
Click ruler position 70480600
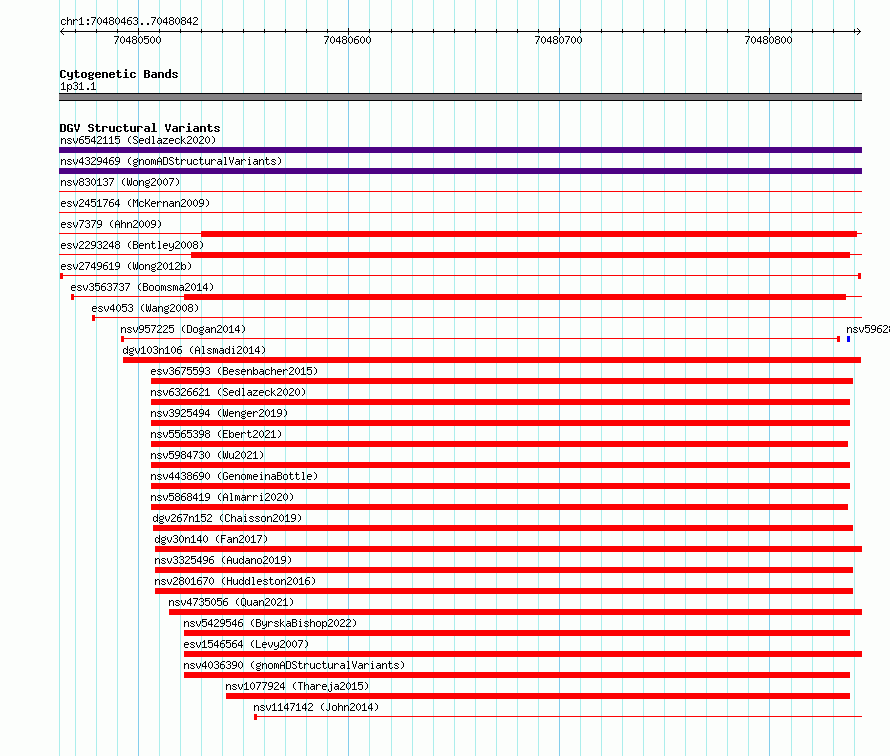point(347,40)
